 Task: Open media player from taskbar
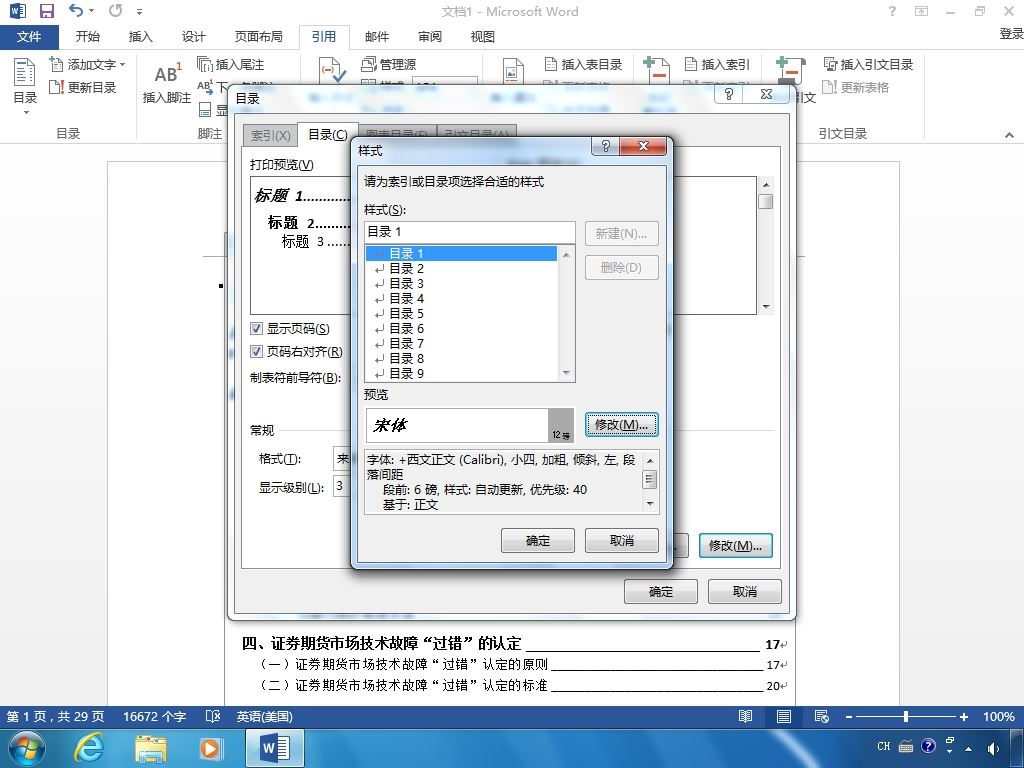click(210, 748)
